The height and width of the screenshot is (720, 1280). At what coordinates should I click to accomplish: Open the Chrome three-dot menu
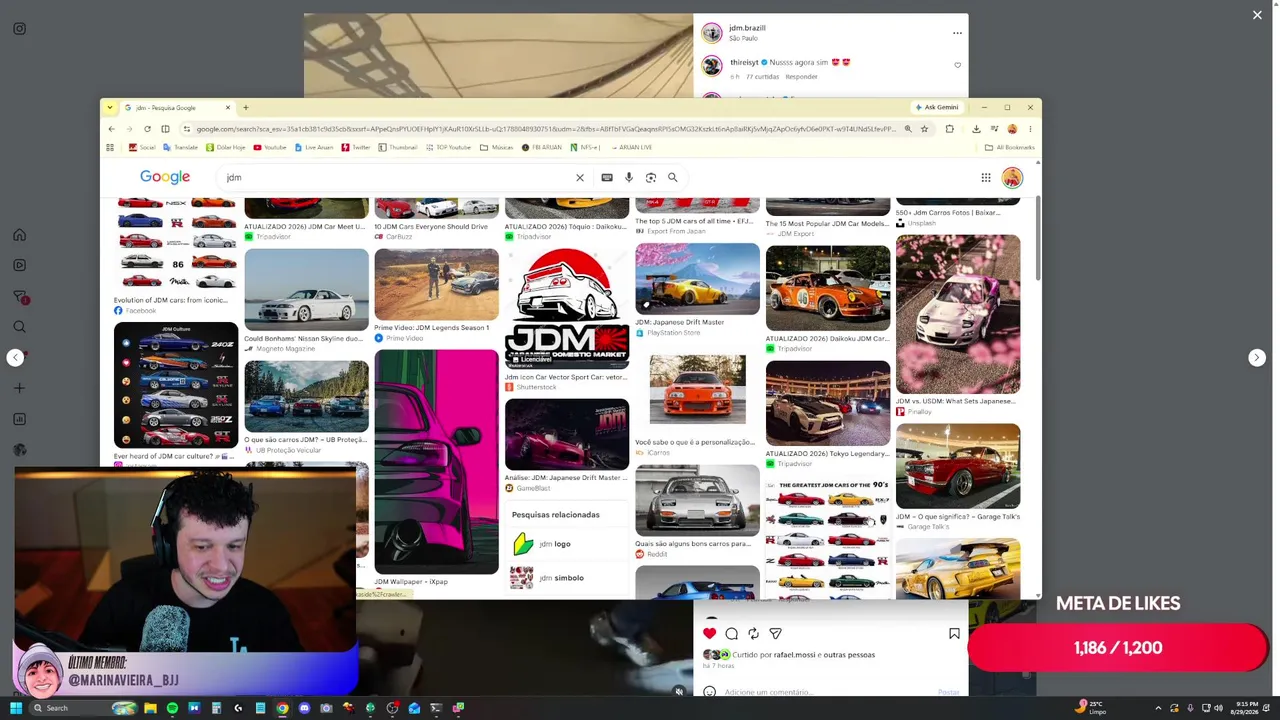click(x=1030, y=129)
